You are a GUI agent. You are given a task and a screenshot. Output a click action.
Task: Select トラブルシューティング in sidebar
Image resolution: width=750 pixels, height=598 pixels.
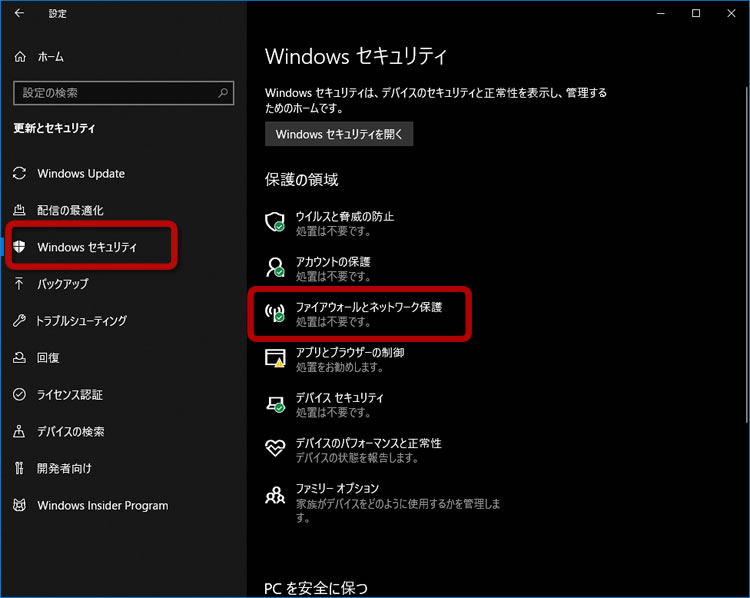82,321
